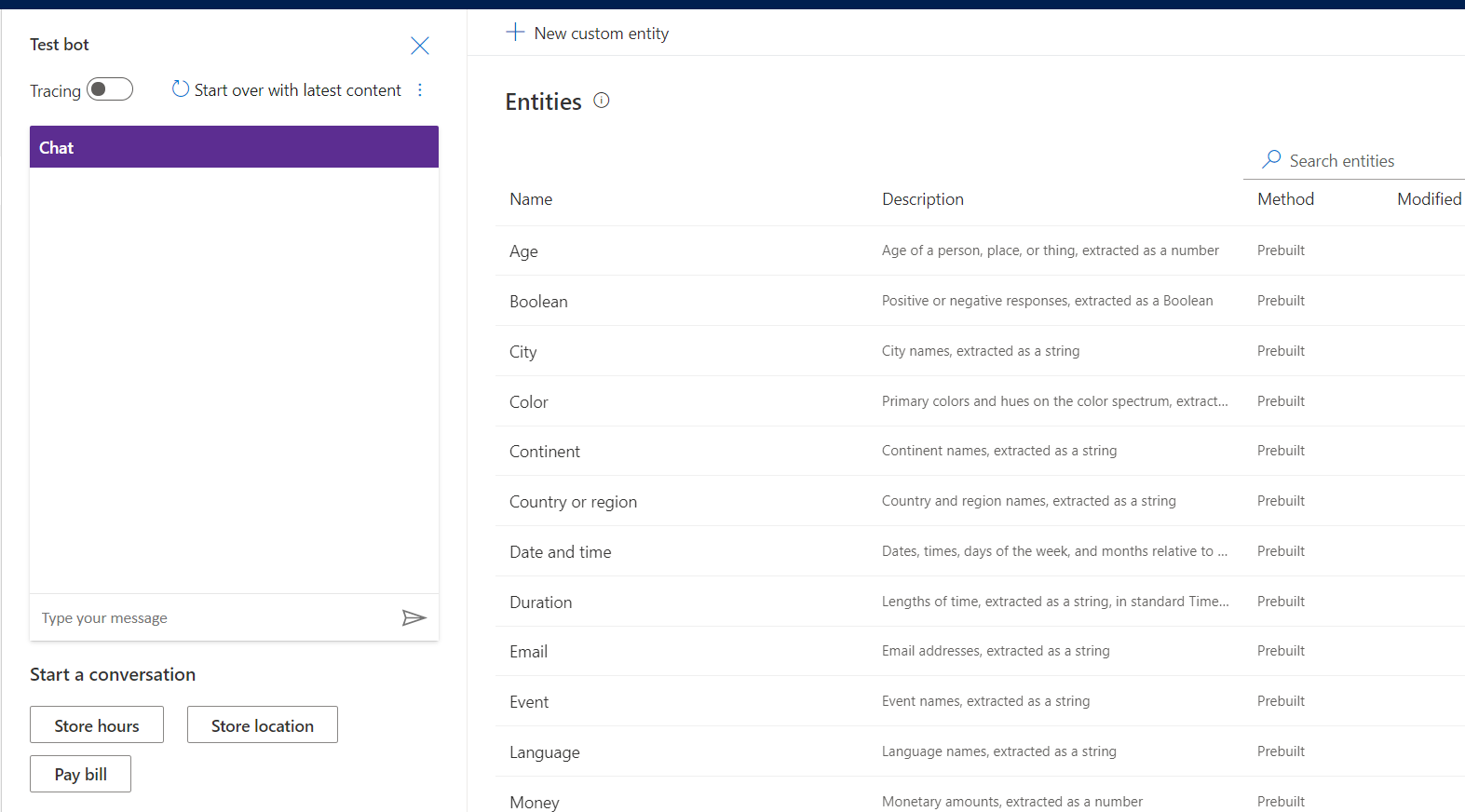The image size is (1465, 812).
Task: Open the Test bot more options menu
Action: point(420,90)
